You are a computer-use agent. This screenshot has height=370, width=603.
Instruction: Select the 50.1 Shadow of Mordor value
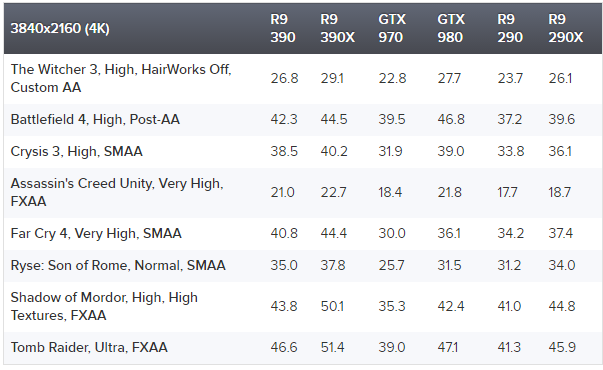coord(332,307)
